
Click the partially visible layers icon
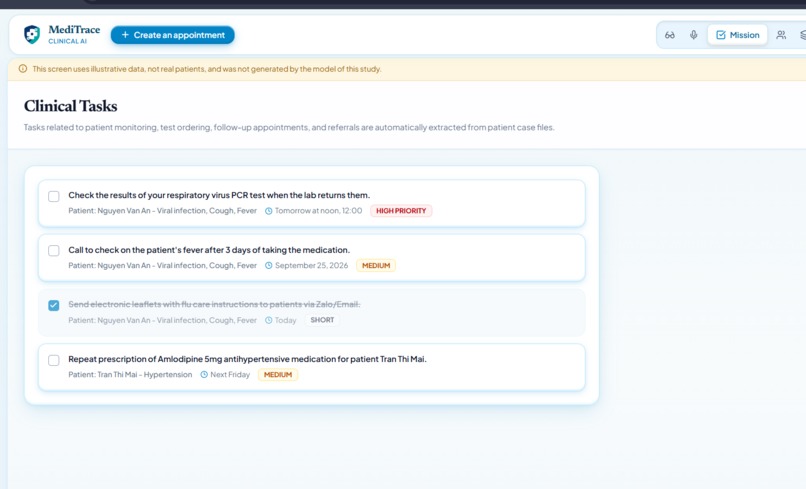pos(802,35)
